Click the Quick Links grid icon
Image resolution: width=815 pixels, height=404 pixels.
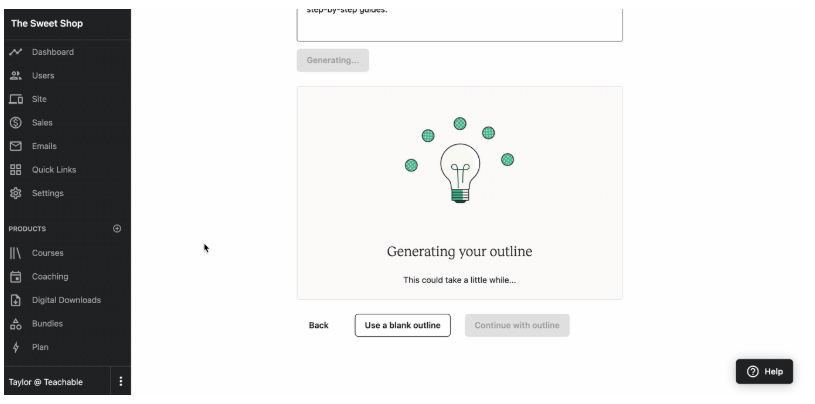click(x=16, y=169)
